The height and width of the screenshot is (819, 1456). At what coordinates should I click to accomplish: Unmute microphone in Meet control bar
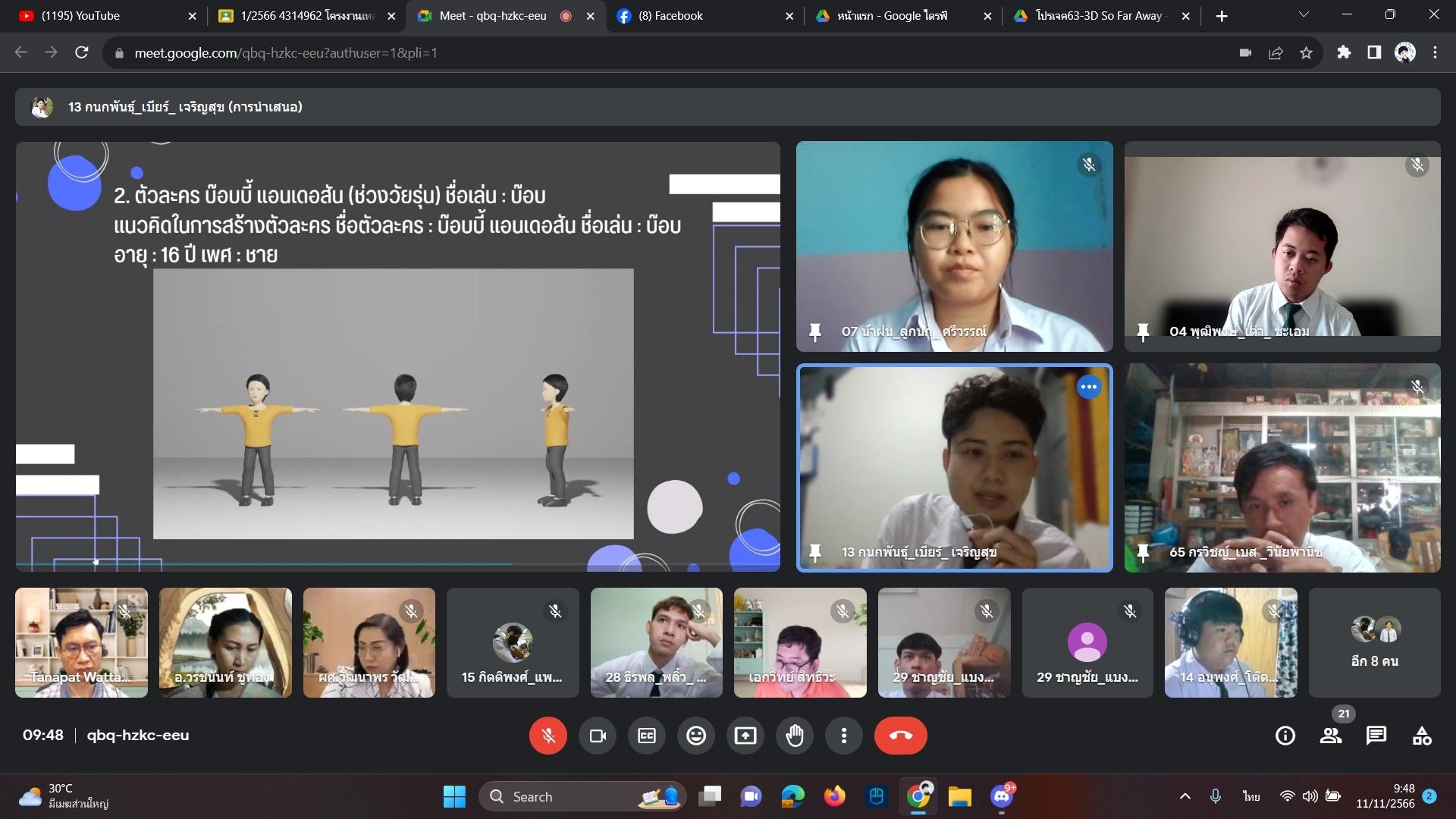coord(548,736)
